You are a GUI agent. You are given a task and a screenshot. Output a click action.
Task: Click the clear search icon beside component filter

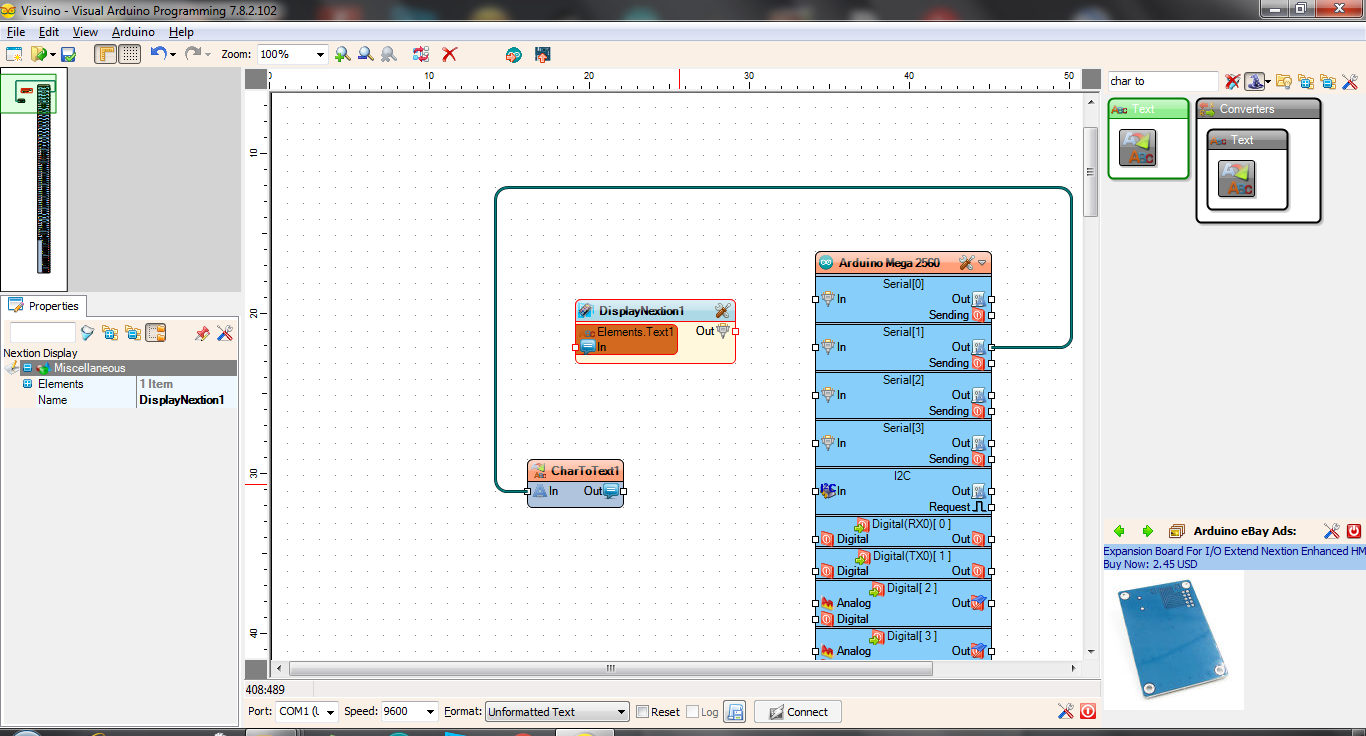pos(1232,82)
